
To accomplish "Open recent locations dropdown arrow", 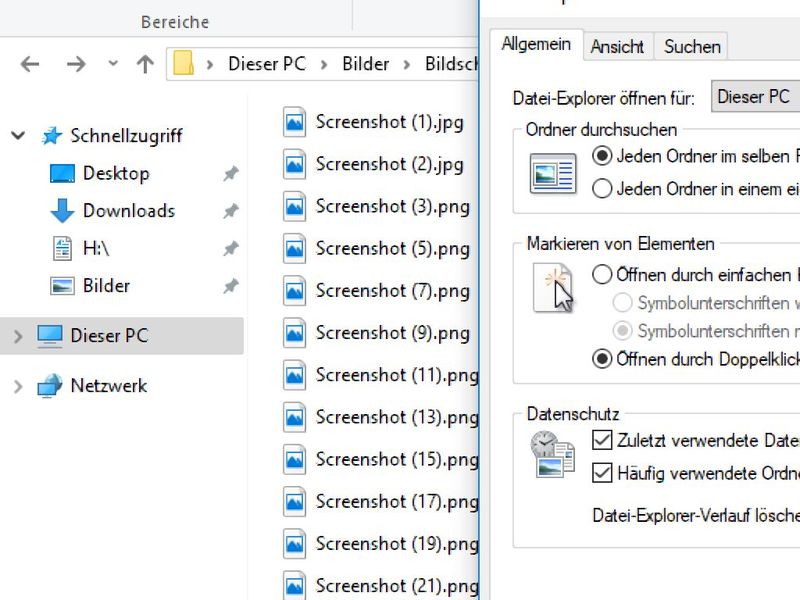I will point(113,64).
